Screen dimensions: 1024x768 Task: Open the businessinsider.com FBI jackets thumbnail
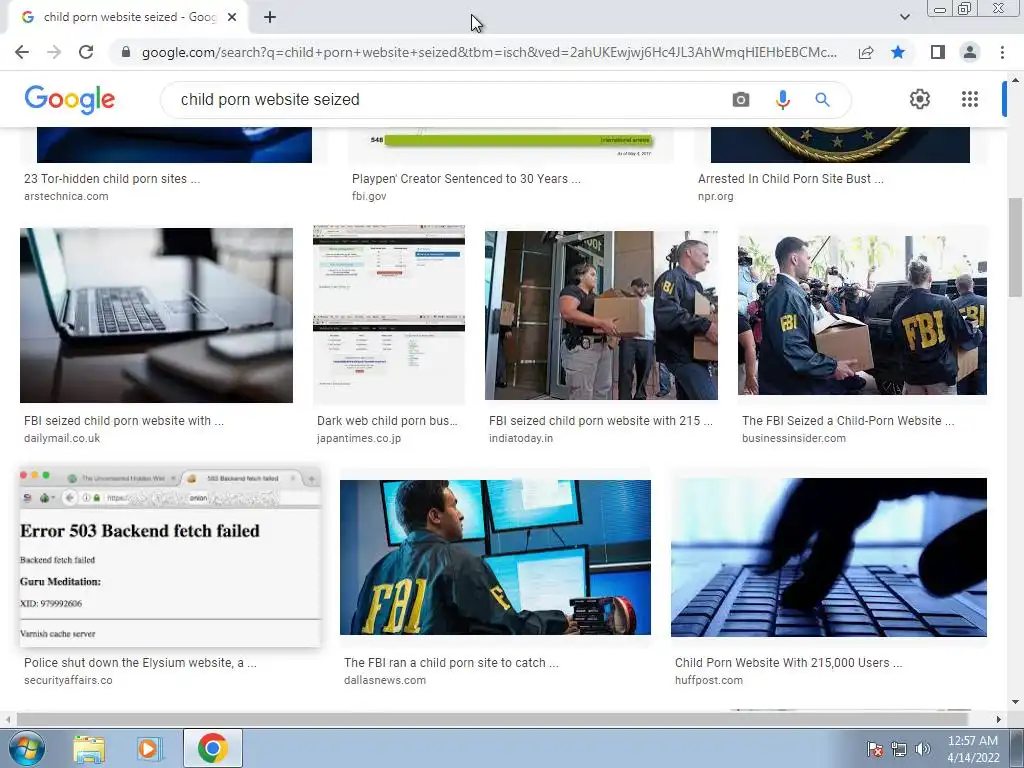[862, 315]
